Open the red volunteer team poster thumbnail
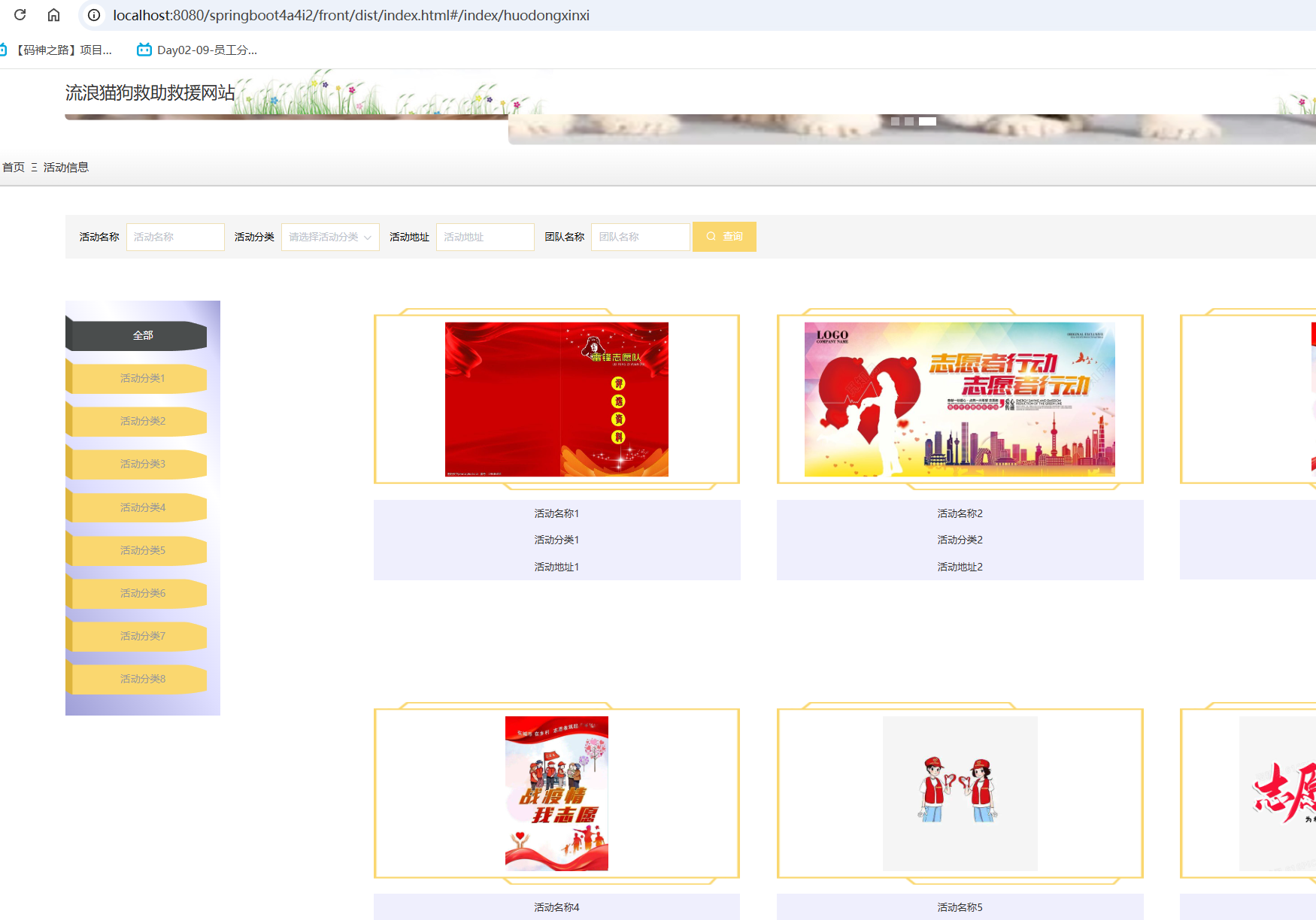The height and width of the screenshot is (920, 1316). click(x=556, y=399)
